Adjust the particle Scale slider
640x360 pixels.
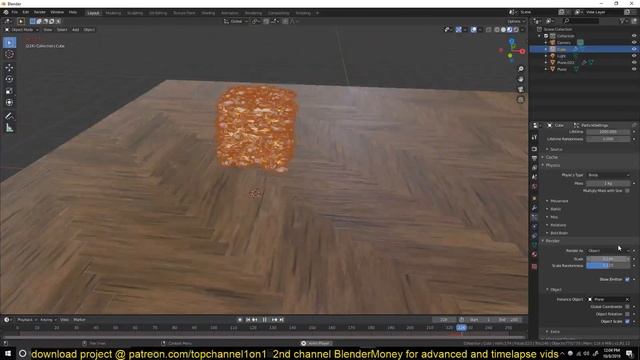click(608, 259)
